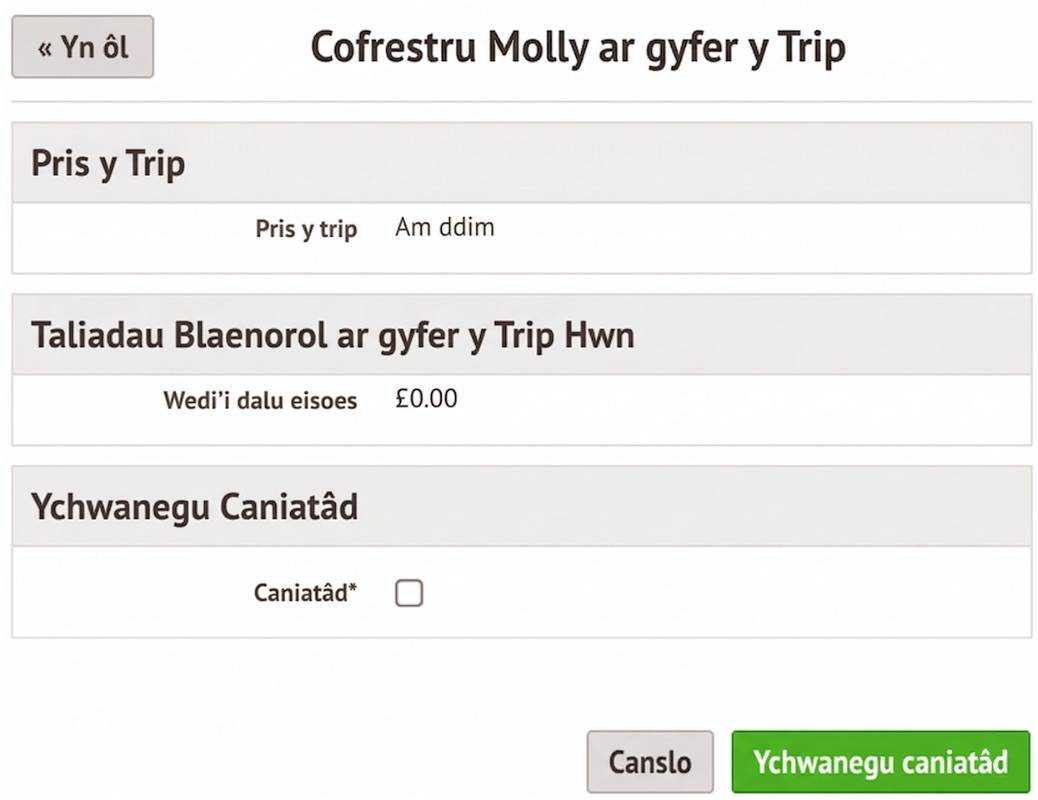Select the Ychwanegu Caniatâd section heading
This screenshot has height=800, width=1038.
click(194, 507)
